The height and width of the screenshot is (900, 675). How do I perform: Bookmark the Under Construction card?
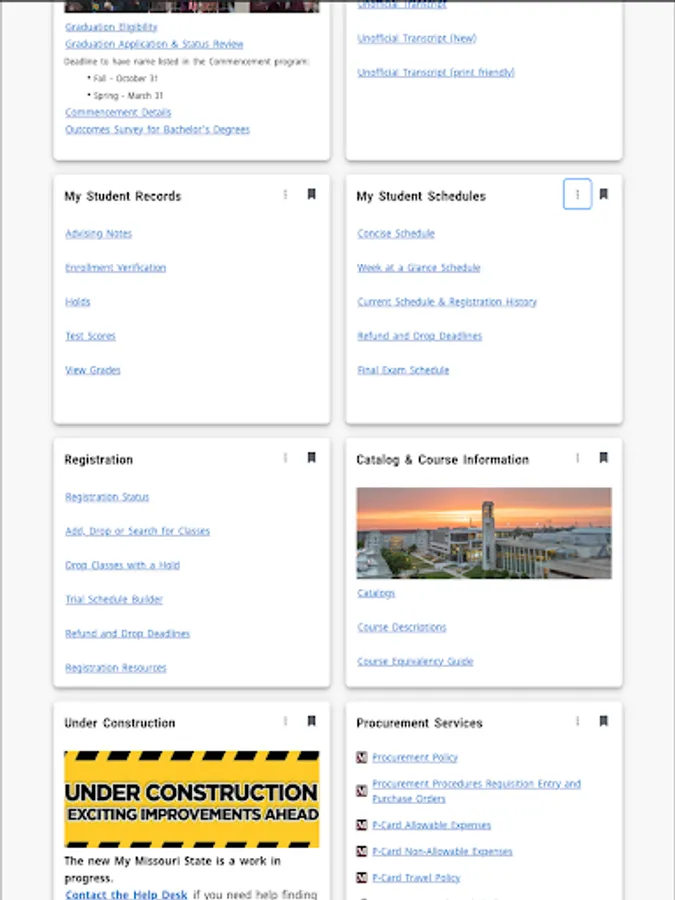coord(312,721)
